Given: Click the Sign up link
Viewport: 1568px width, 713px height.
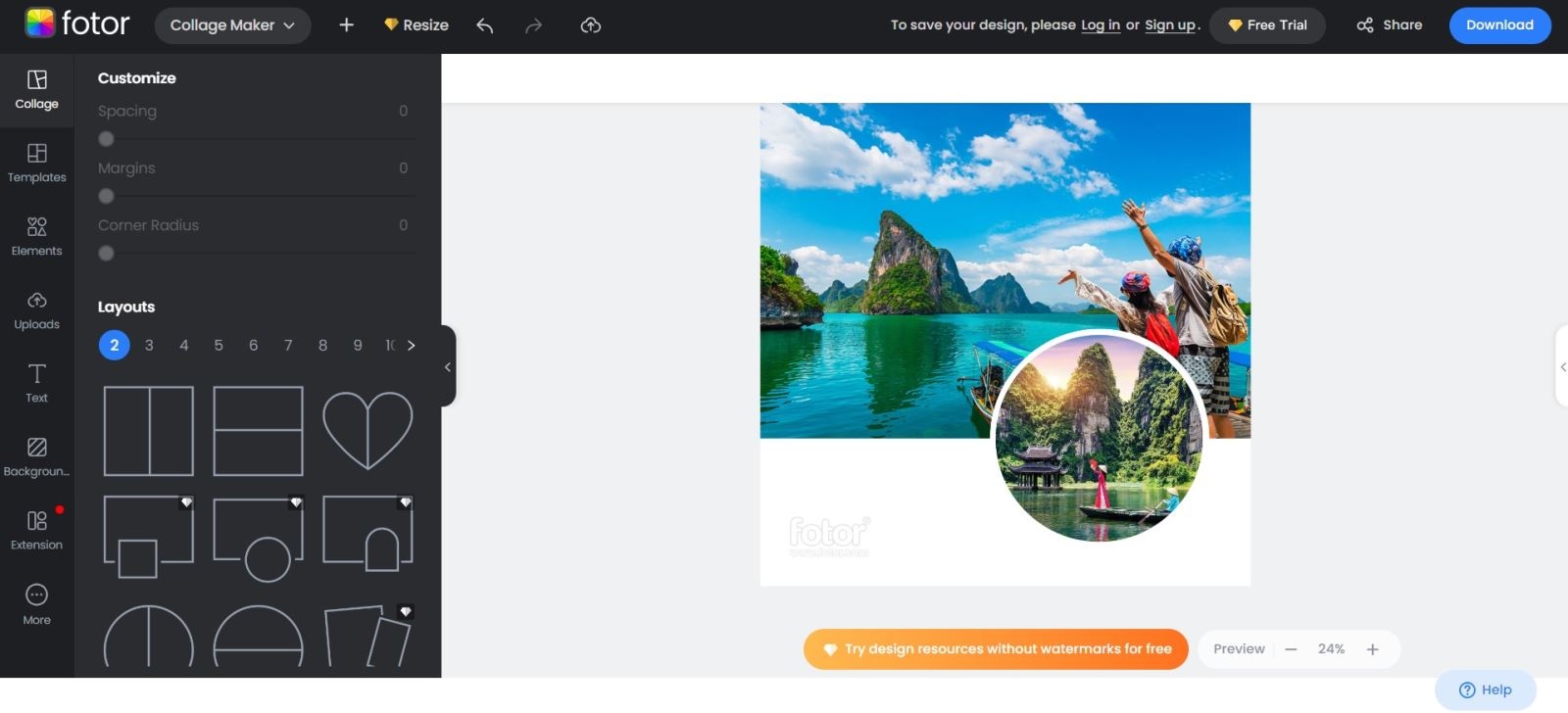Looking at the screenshot, I should tap(1170, 25).
